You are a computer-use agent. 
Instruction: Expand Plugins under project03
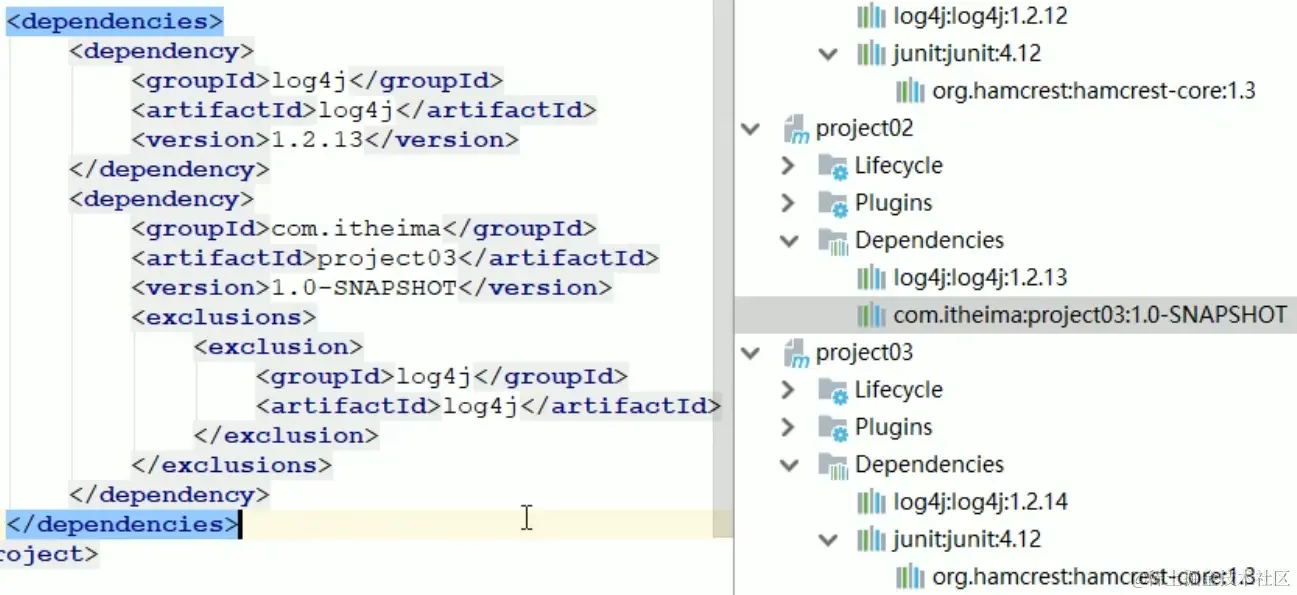788,428
